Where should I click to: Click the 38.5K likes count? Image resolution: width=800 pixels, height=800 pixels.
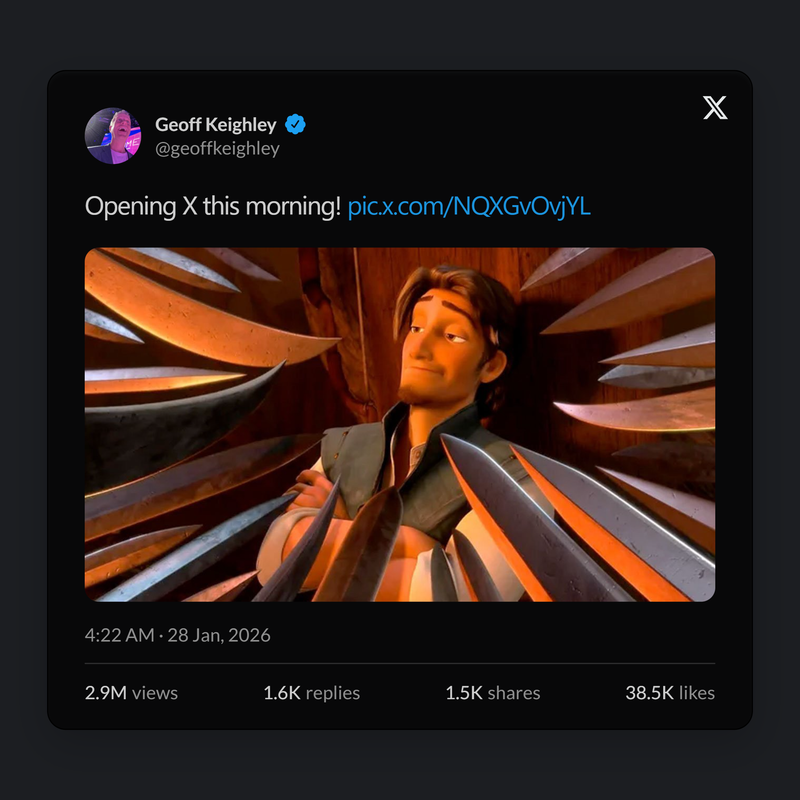(x=650, y=693)
